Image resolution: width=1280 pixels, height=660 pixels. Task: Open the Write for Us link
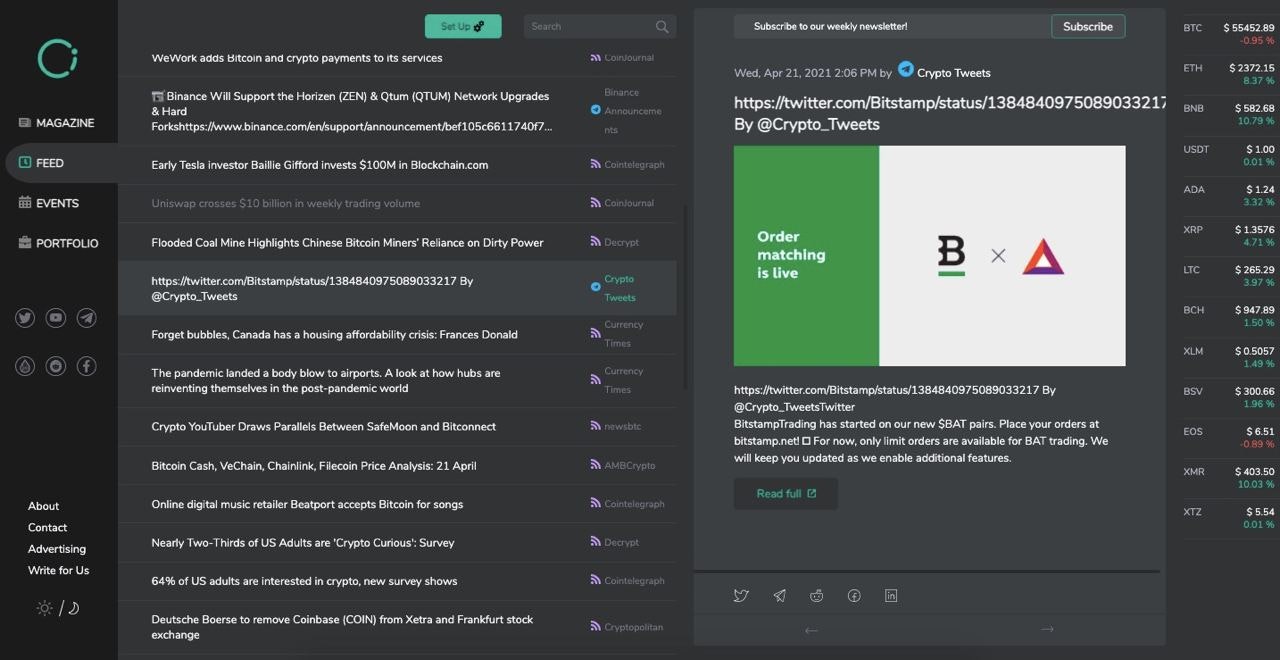tap(58, 570)
